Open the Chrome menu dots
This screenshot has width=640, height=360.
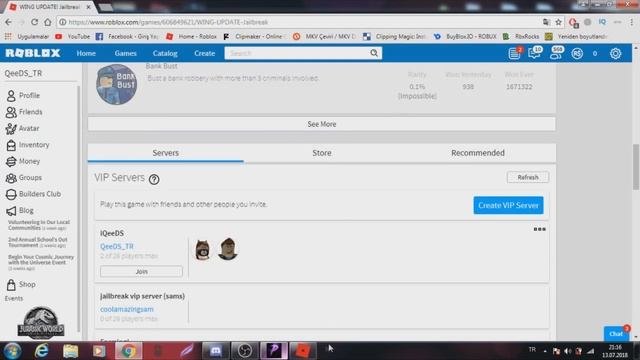[x=631, y=22]
